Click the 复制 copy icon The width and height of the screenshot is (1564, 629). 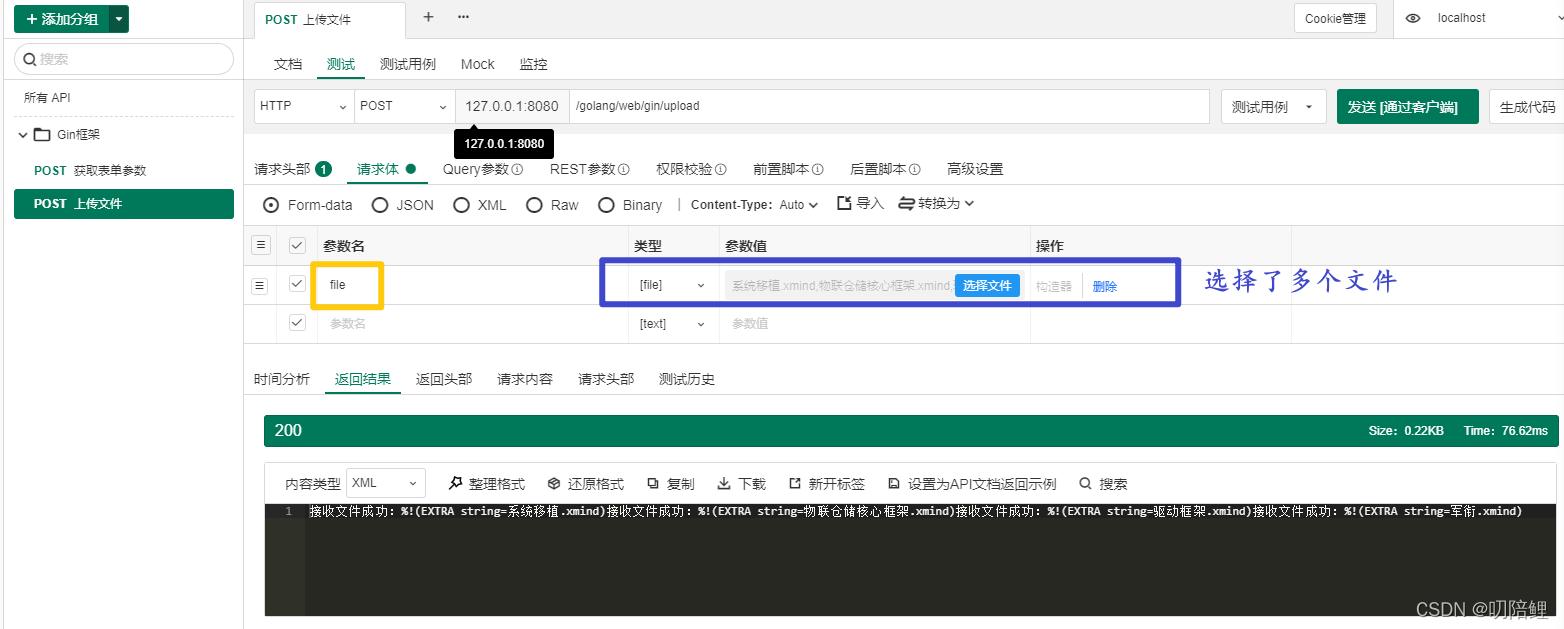(653, 484)
